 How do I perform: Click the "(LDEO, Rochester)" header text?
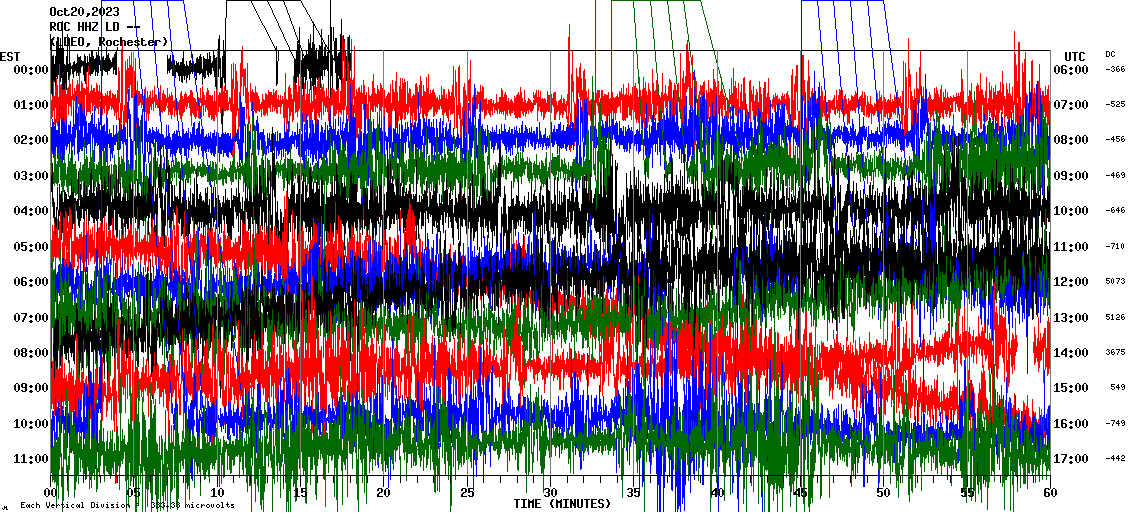pos(108,42)
